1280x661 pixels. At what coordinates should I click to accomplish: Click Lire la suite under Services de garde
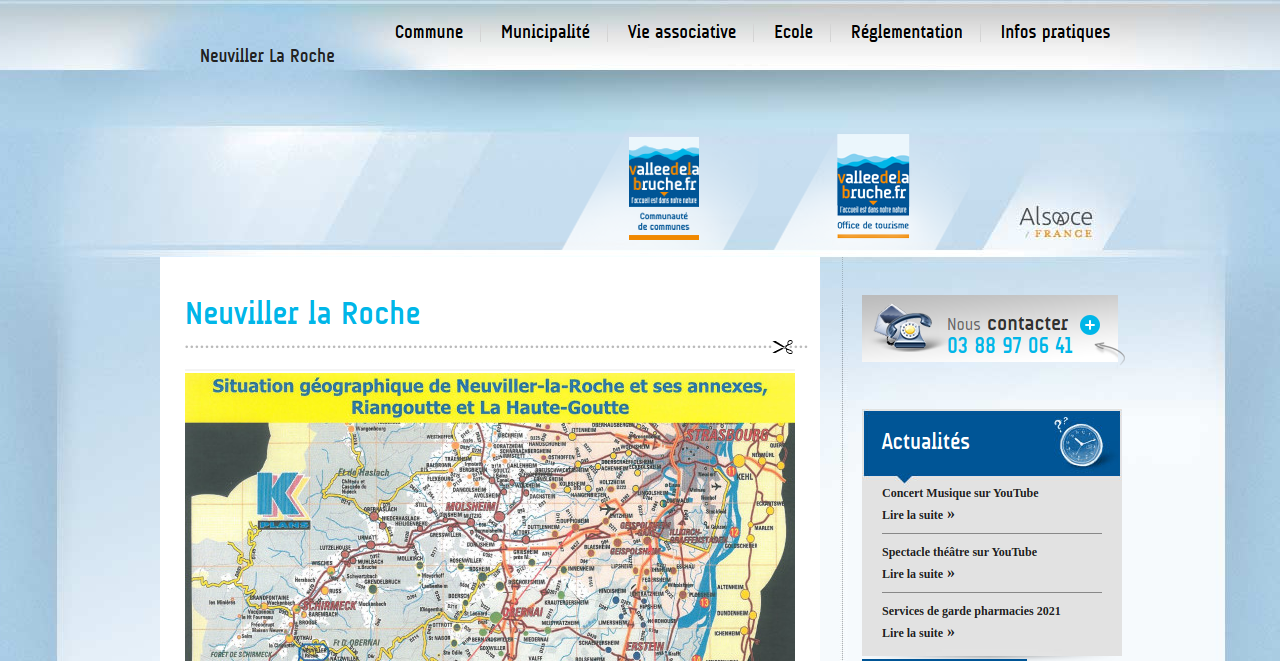coord(918,633)
